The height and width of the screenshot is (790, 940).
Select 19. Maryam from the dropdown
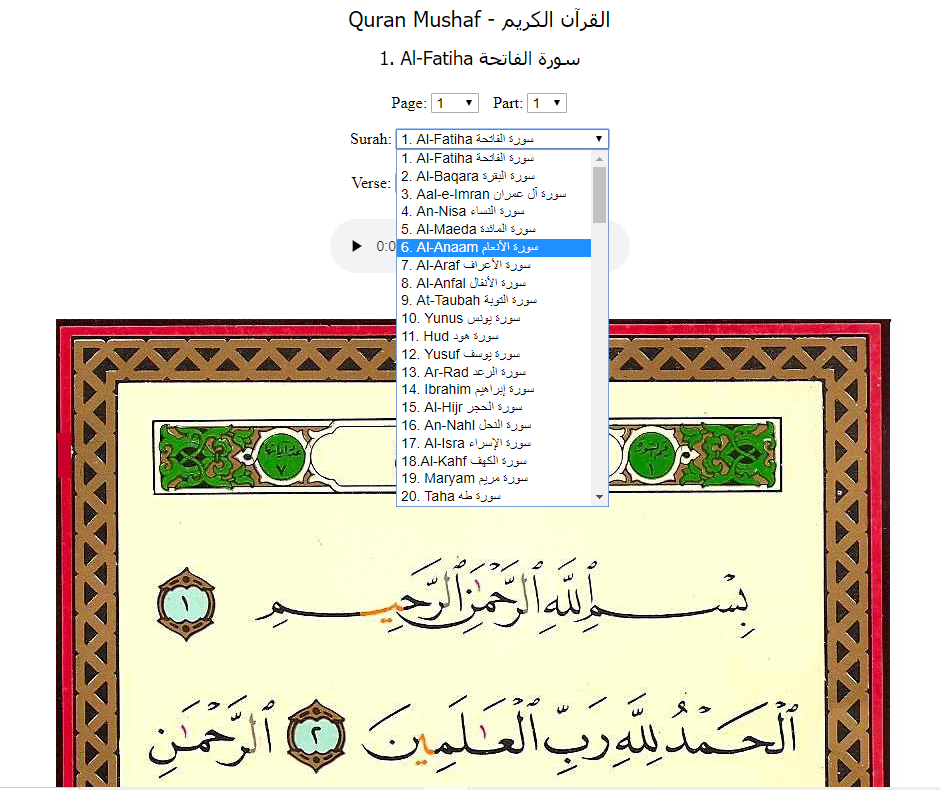[x=494, y=478]
